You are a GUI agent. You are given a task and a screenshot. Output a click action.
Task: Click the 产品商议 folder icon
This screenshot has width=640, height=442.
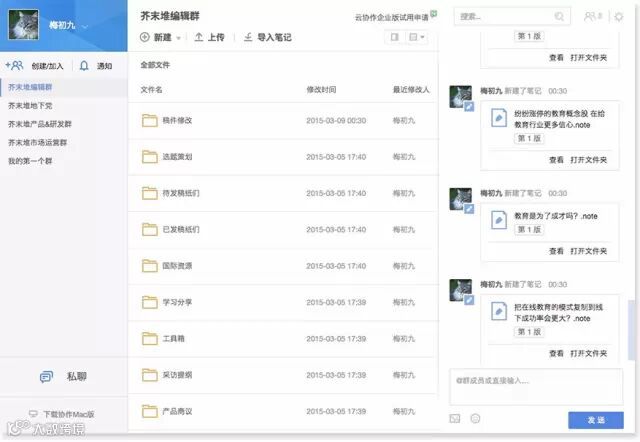tap(150, 411)
